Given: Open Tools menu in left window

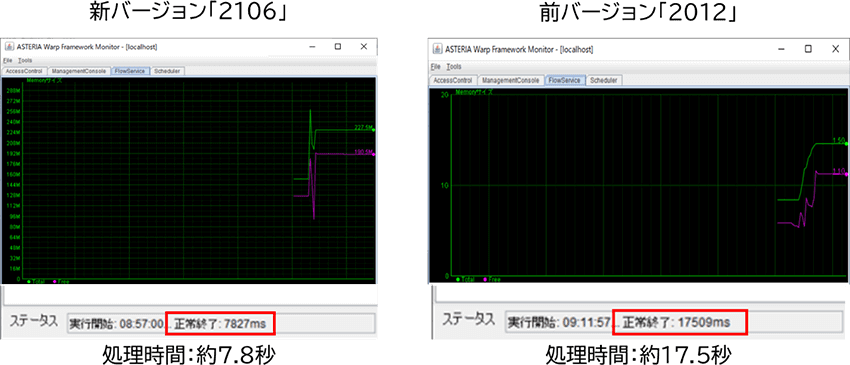Looking at the screenshot, I should 25,61.
